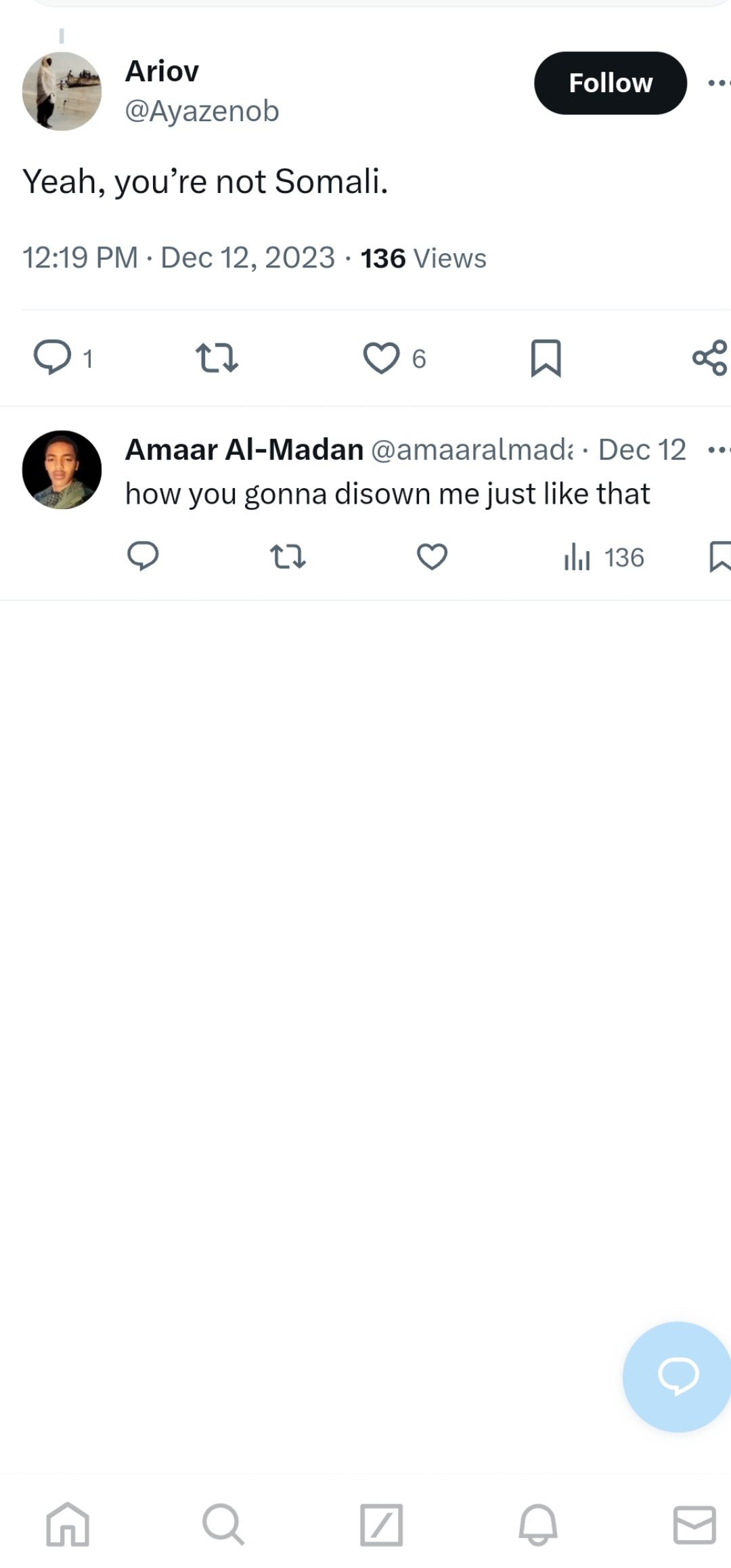Open the Notifications bell

[538, 1525]
